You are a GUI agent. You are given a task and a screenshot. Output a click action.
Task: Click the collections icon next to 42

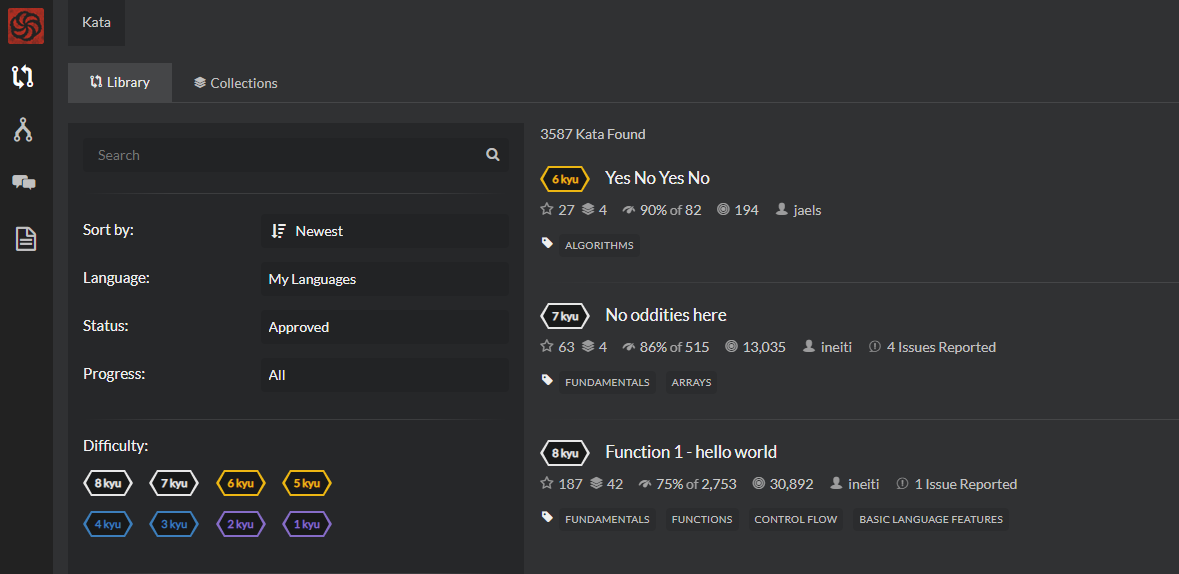point(596,484)
